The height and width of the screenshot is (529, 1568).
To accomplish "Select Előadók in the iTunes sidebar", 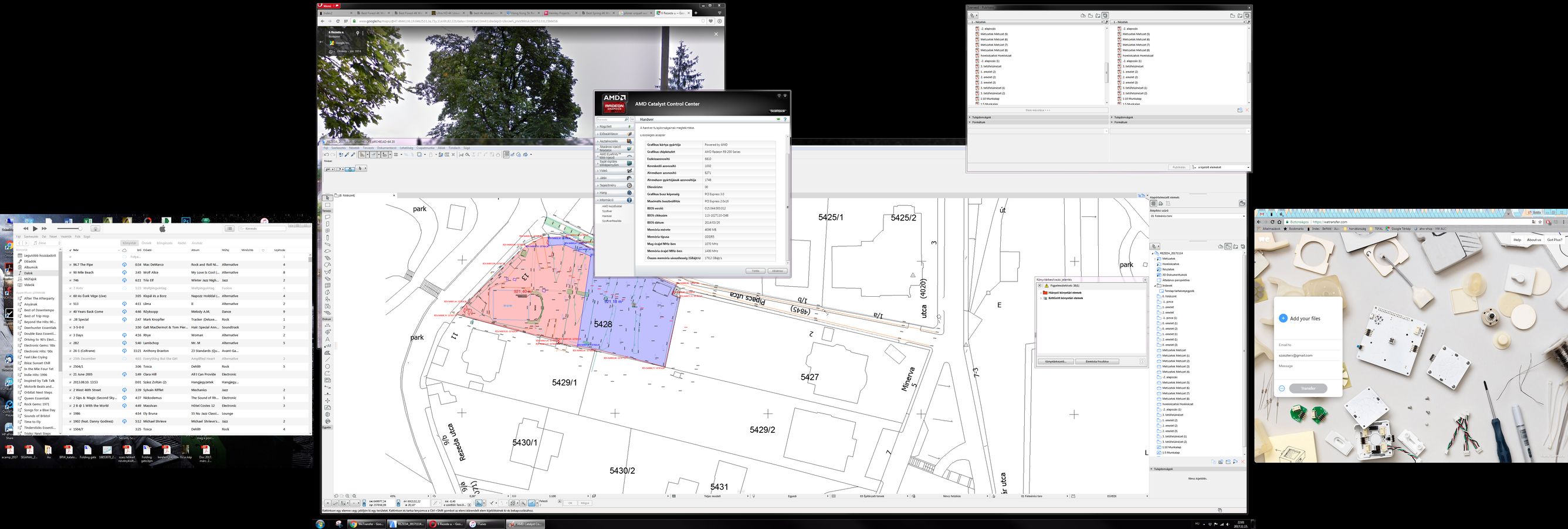I will (x=30, y=261).
